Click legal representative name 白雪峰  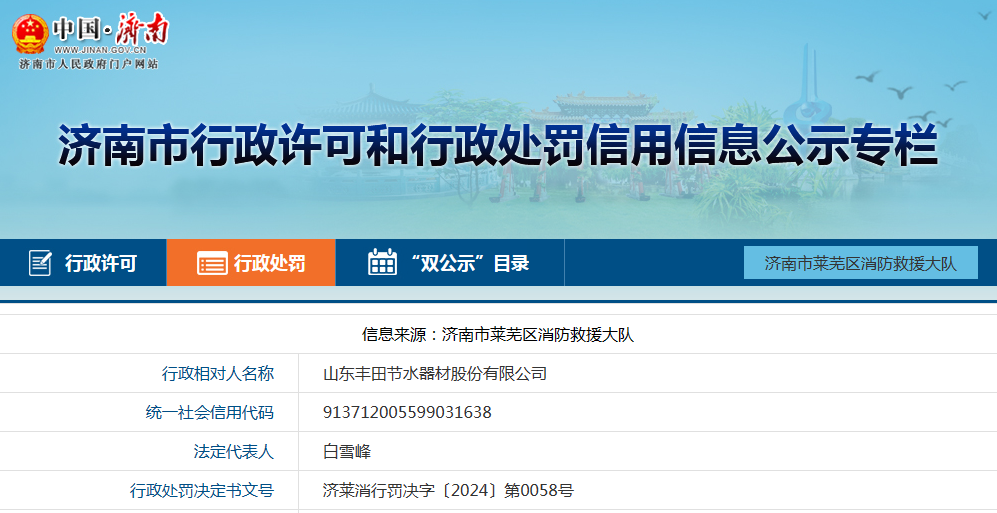click(347, 451)
